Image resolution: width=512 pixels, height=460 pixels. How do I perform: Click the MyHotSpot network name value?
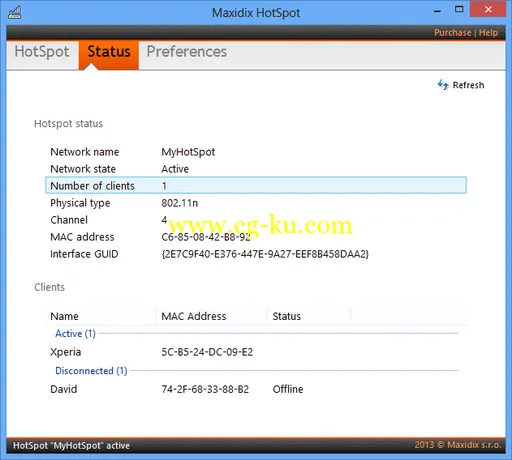tap(188, 152)
